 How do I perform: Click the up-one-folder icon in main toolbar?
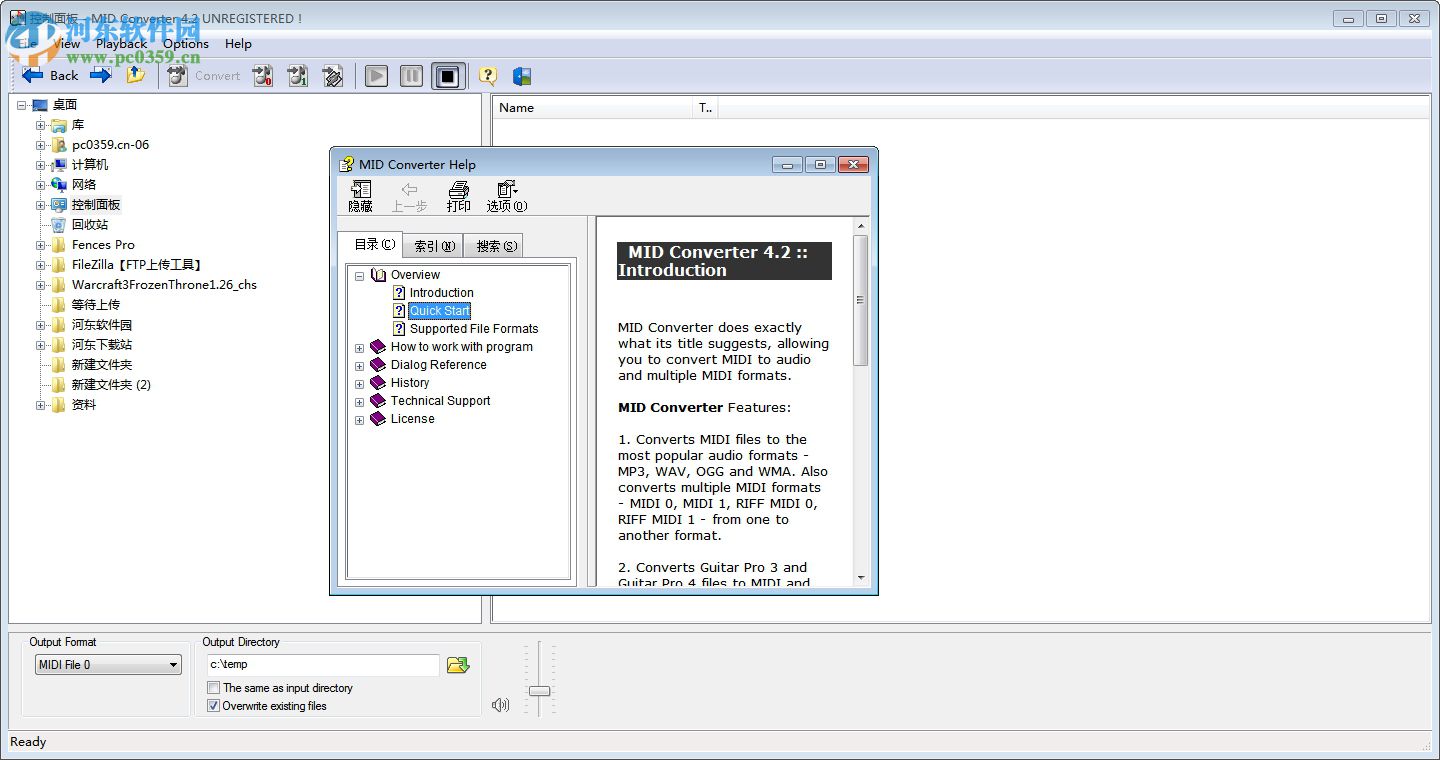pos(136,75)
